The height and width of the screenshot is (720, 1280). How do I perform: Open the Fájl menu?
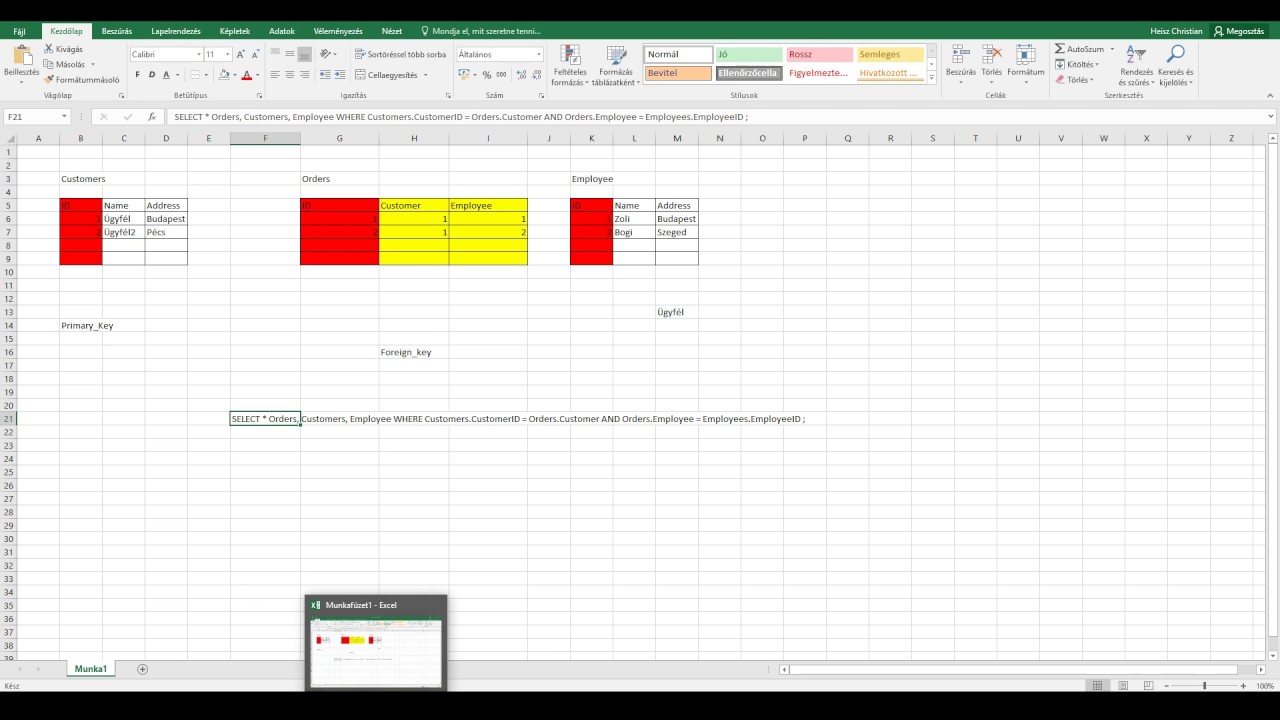click(20, 31)
